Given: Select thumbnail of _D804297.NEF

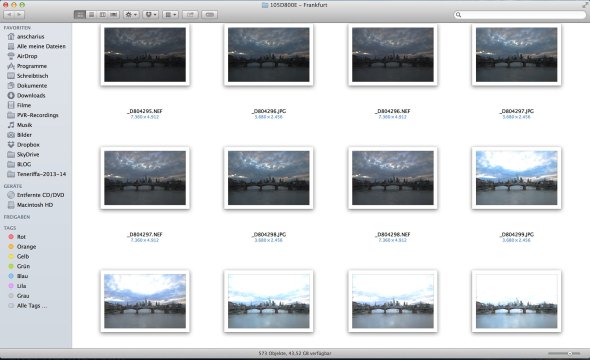Looking at the screenshot, I should (145, 178).
